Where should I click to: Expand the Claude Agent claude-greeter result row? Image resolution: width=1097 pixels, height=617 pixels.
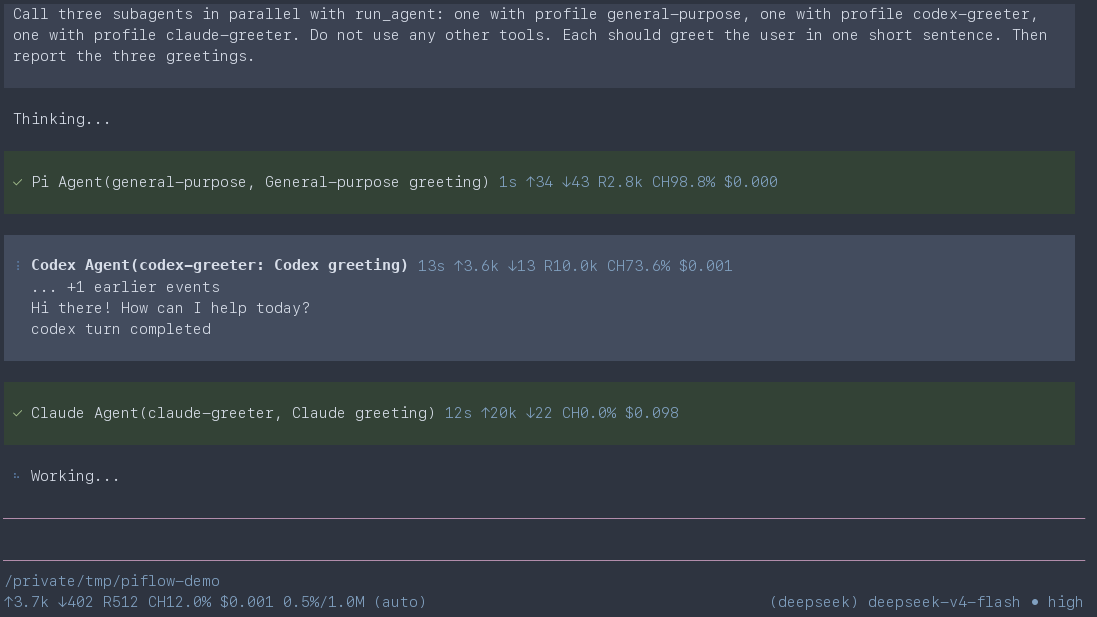(x=539, y=413)
